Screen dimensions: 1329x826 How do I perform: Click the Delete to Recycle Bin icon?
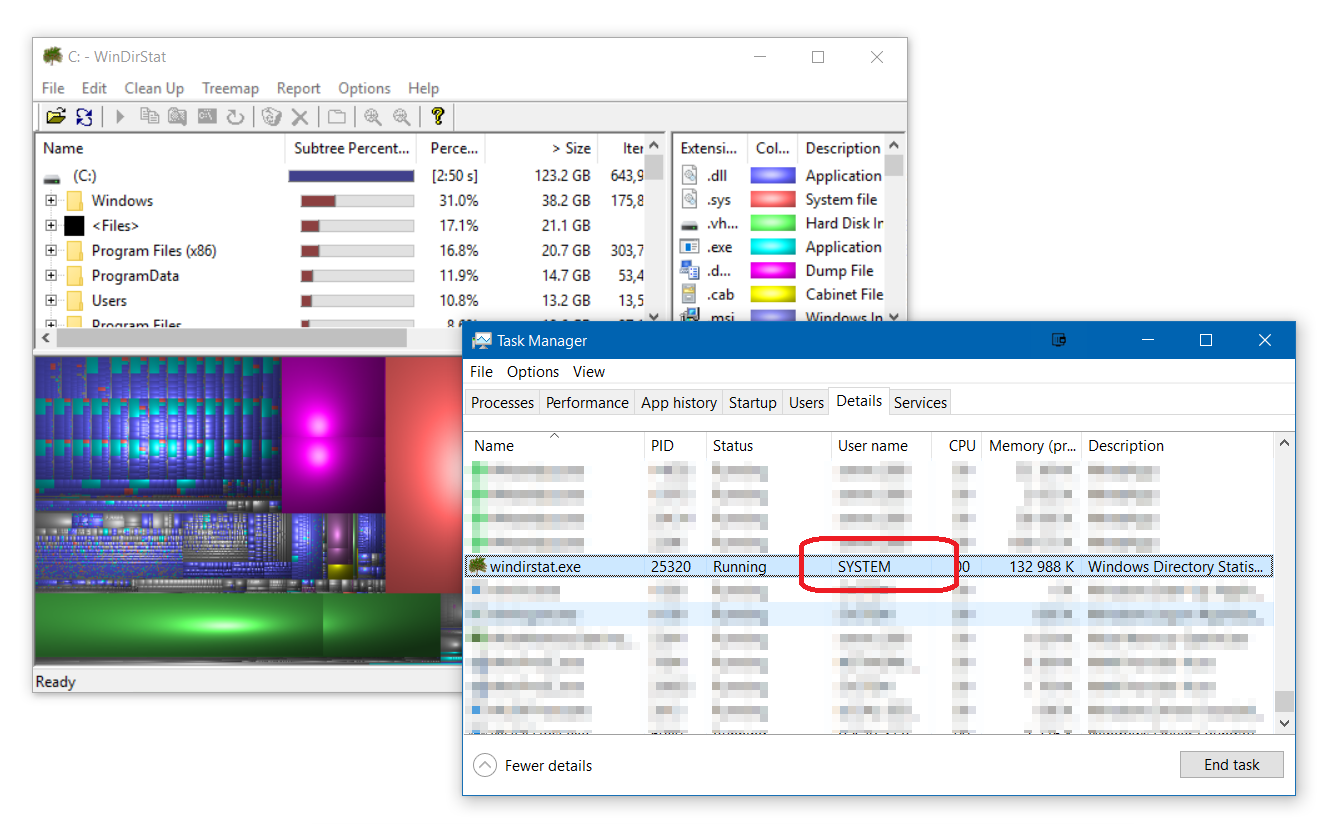tap(271, 117)
